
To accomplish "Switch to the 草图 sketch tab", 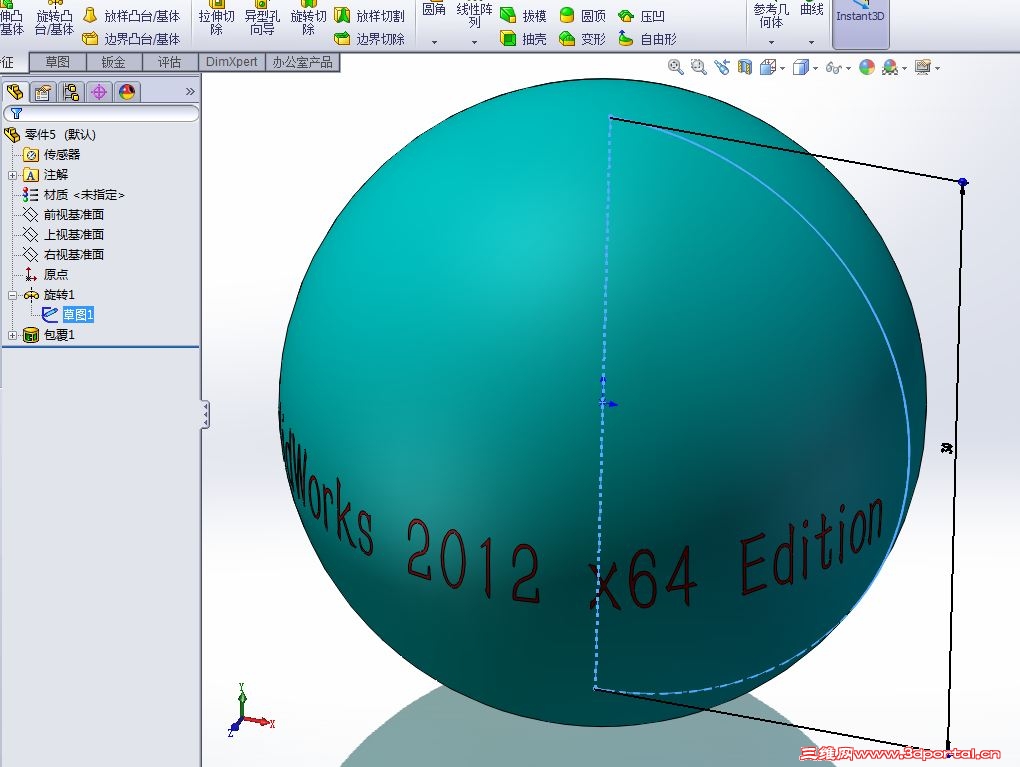I will (x=57, y=62).
